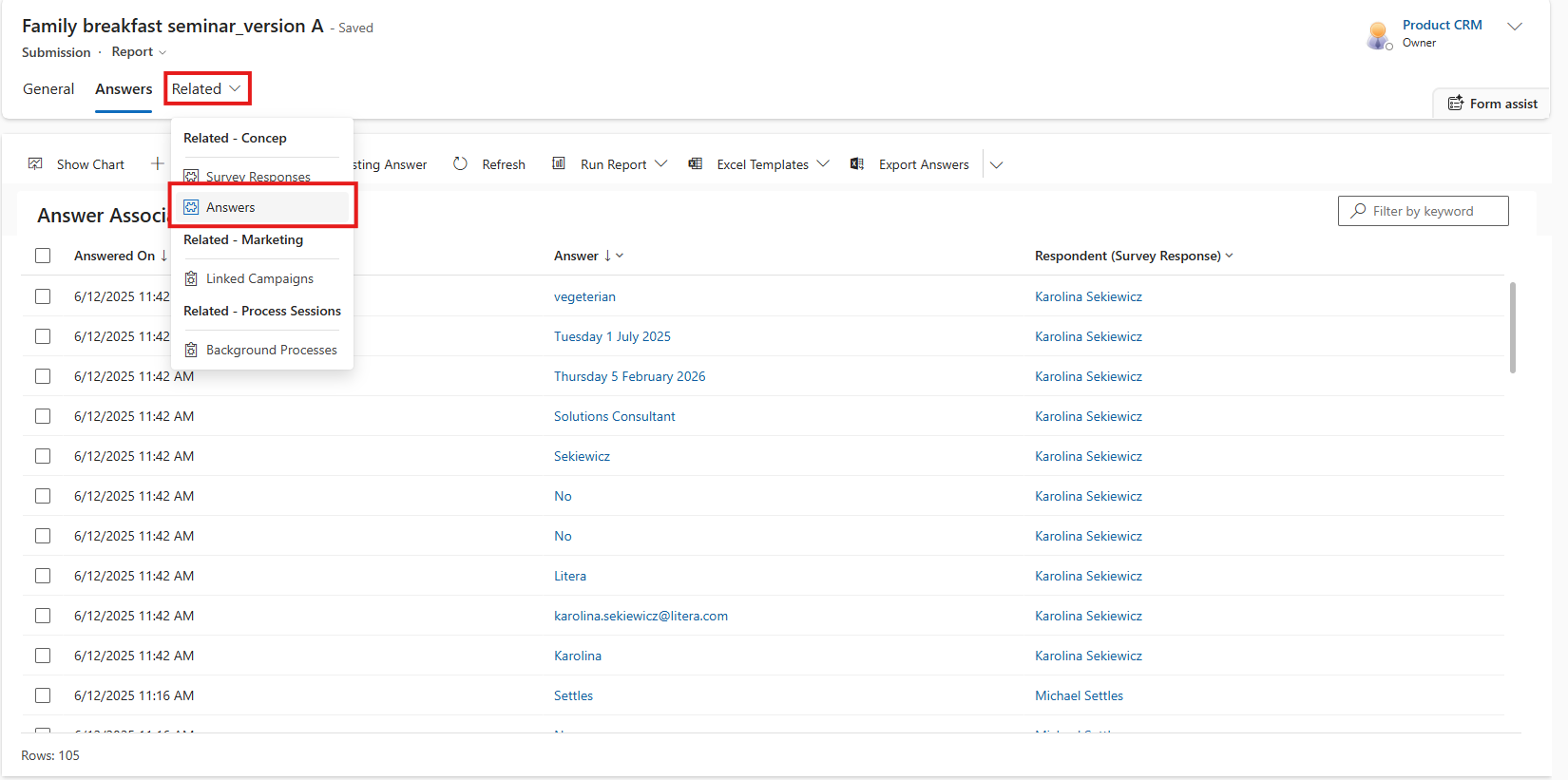Select the 'Solutions Consultant' row checkbox
Viewport: 1568px width, 780px height.
(x=43, y=416)
